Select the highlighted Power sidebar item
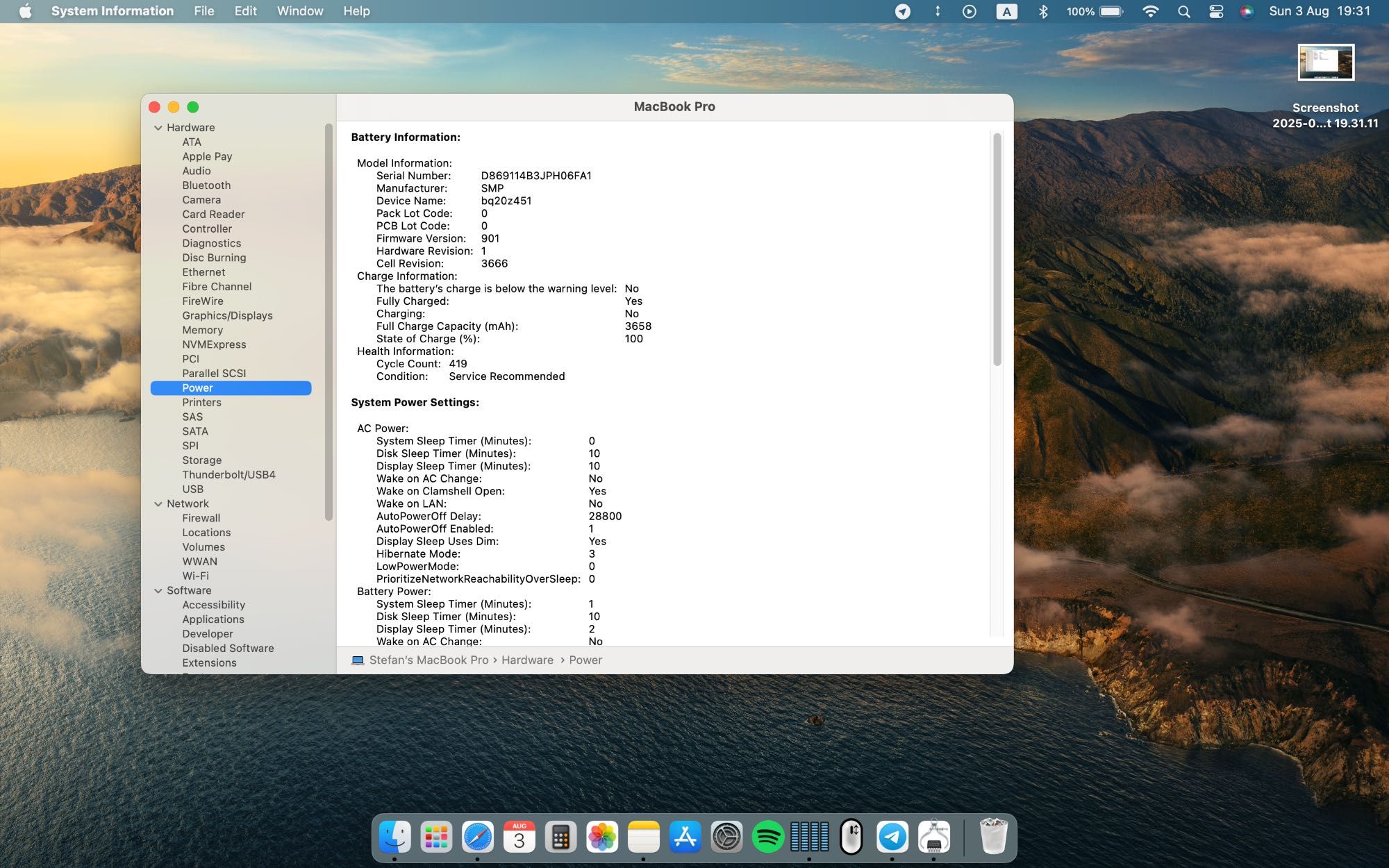 point(231,388)
